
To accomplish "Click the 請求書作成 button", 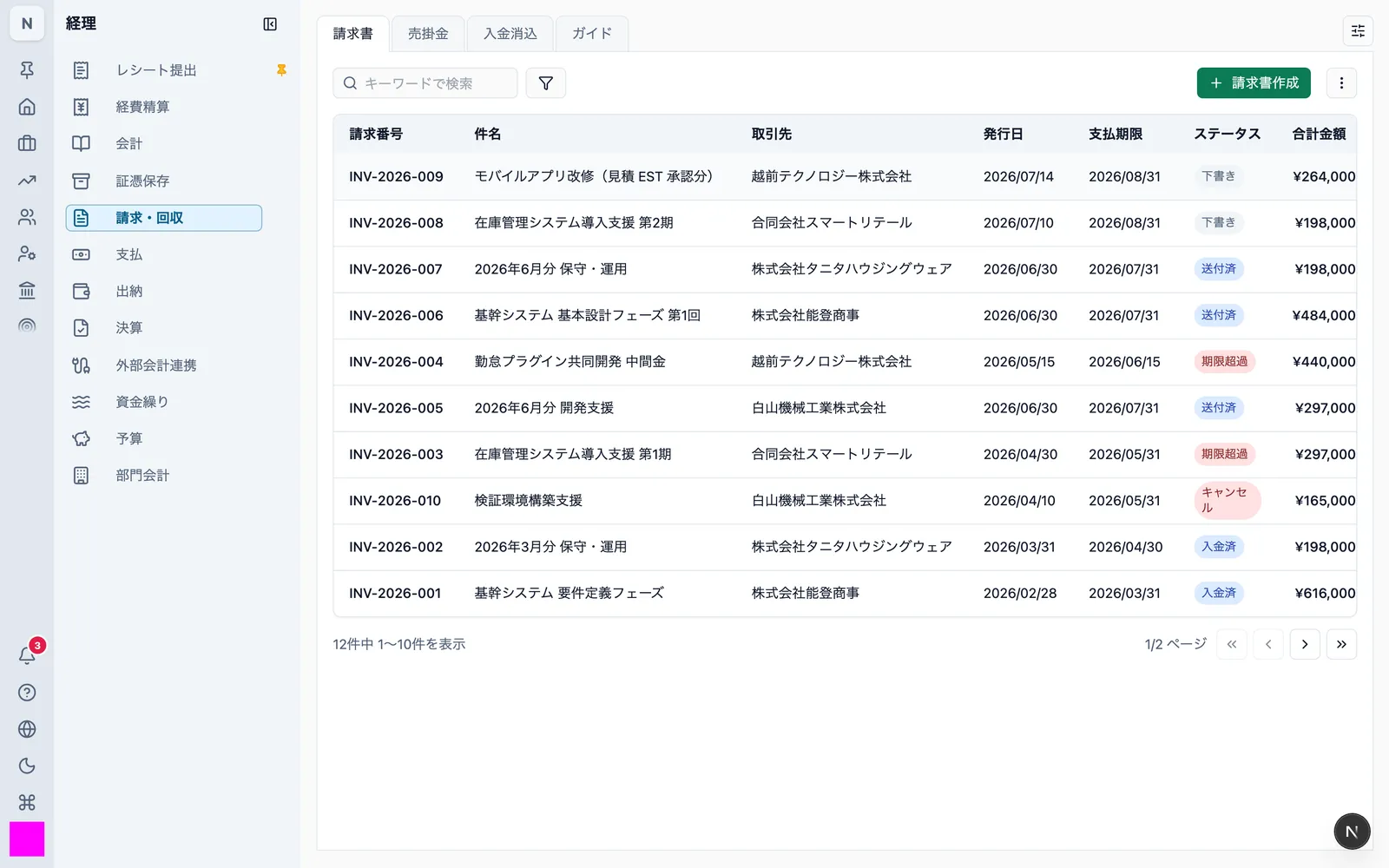I will 1254,83.
